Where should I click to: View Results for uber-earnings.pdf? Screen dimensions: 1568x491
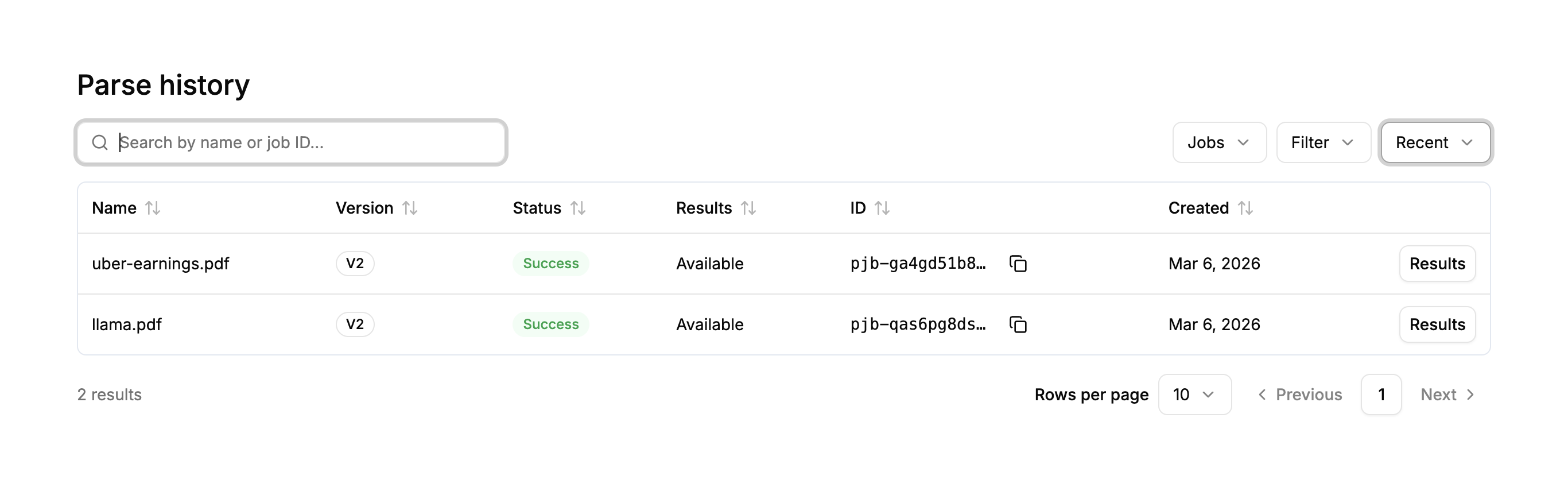pos(1437,264)
